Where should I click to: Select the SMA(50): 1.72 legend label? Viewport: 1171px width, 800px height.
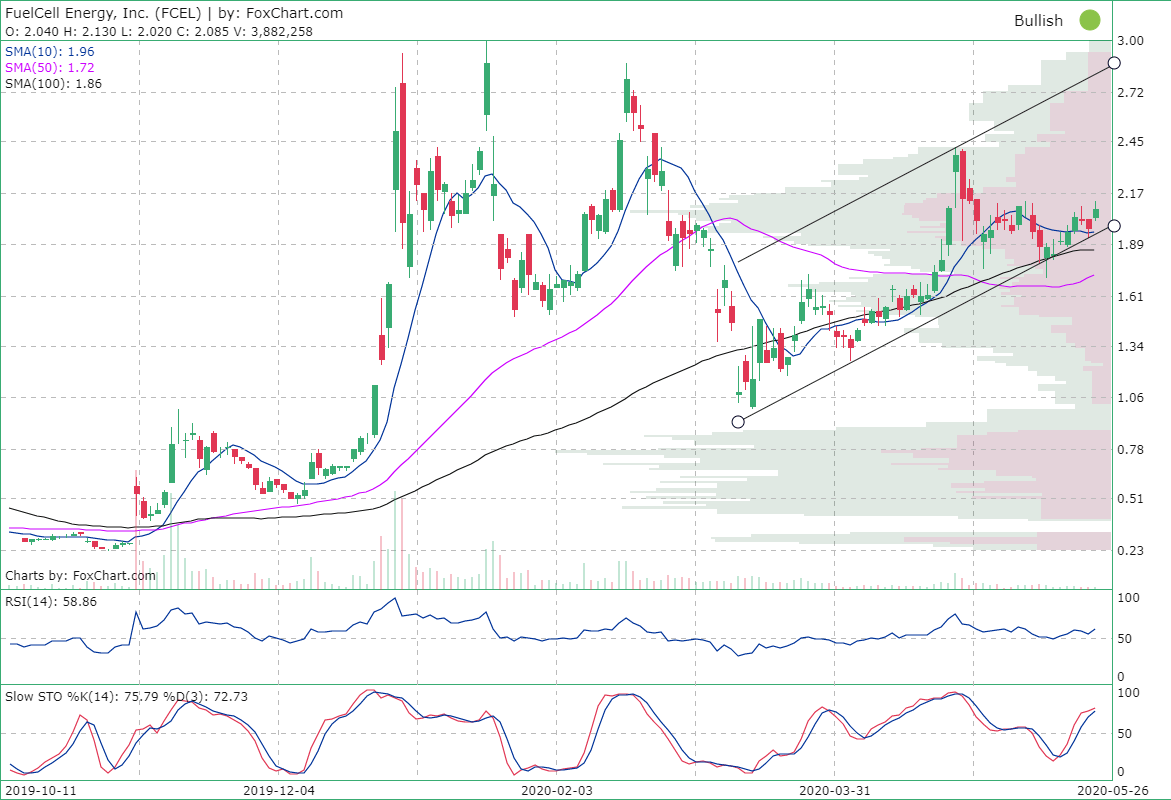click(x=50, y=67)
